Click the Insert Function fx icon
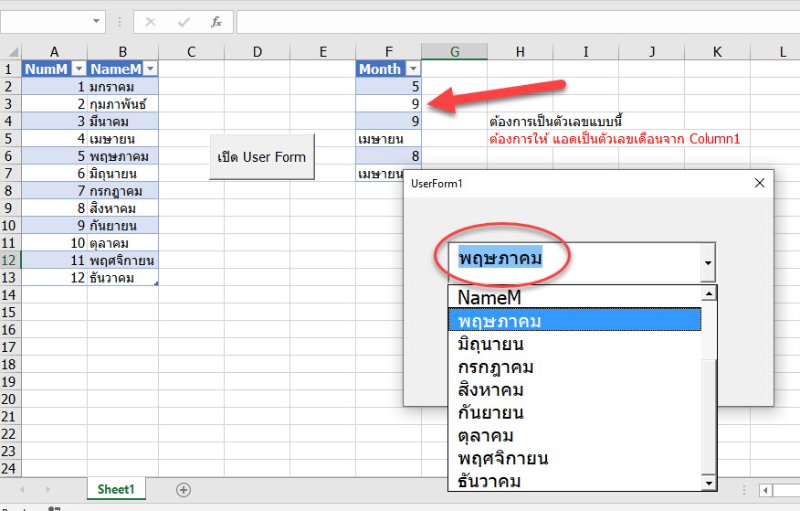The height and width of the screenshot is (511, 800). tap(216, 22)
